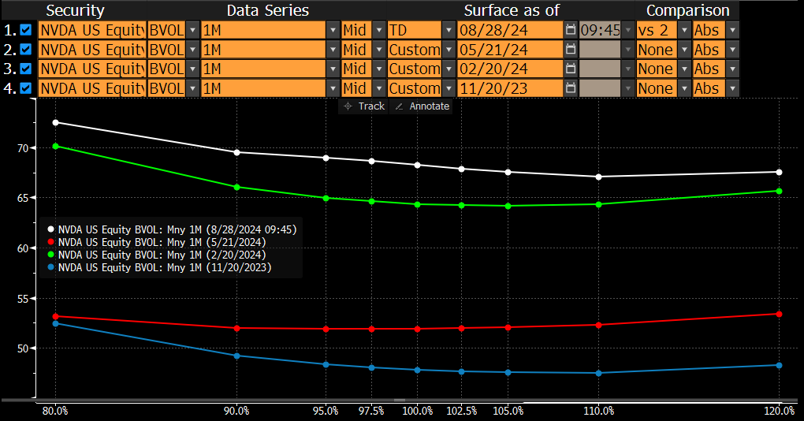Open row 4 None comparison dropdown
The width and height of the screenshot is (805, 424).
click(684, 88)
